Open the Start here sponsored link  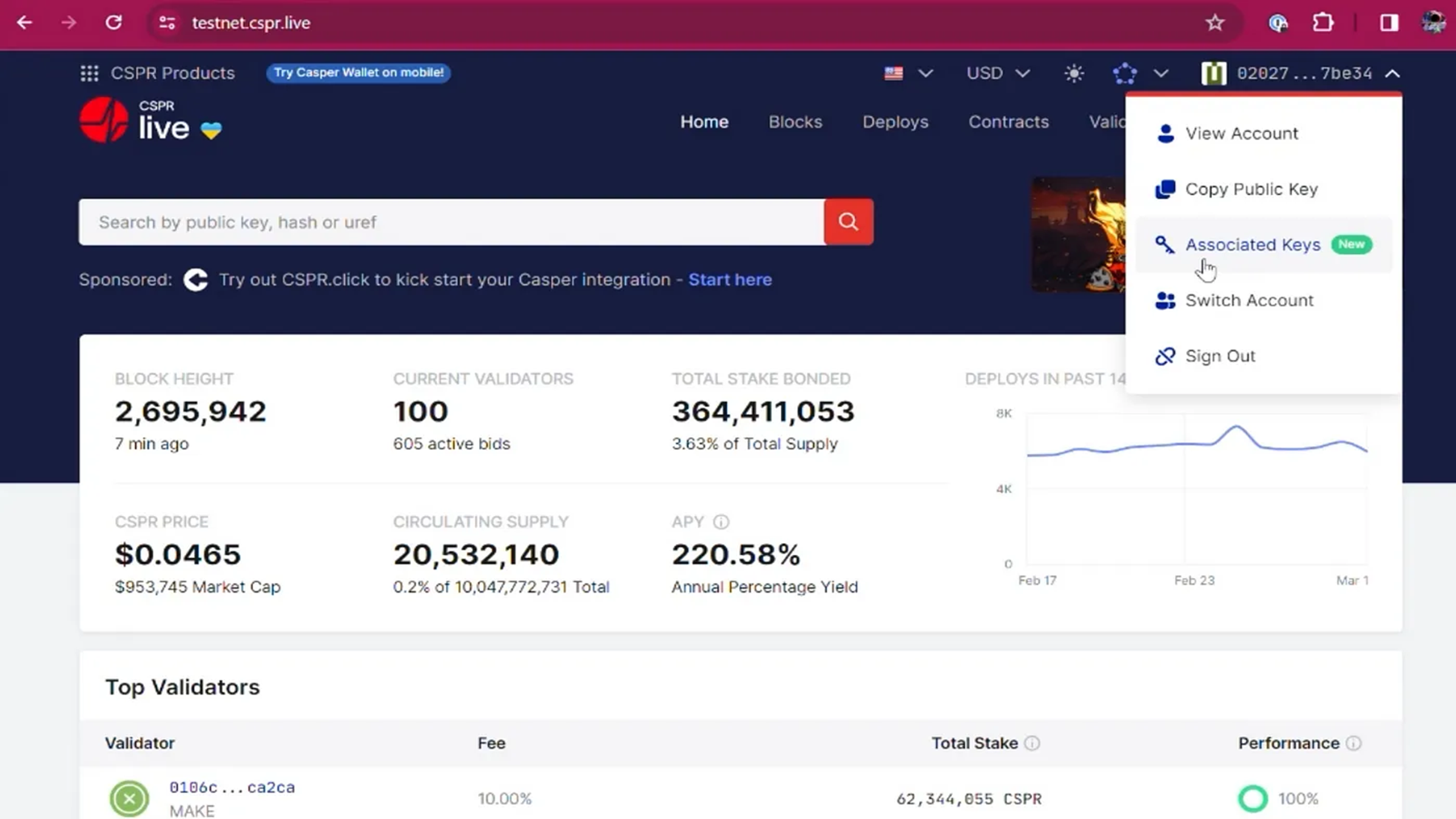point(730,280)
